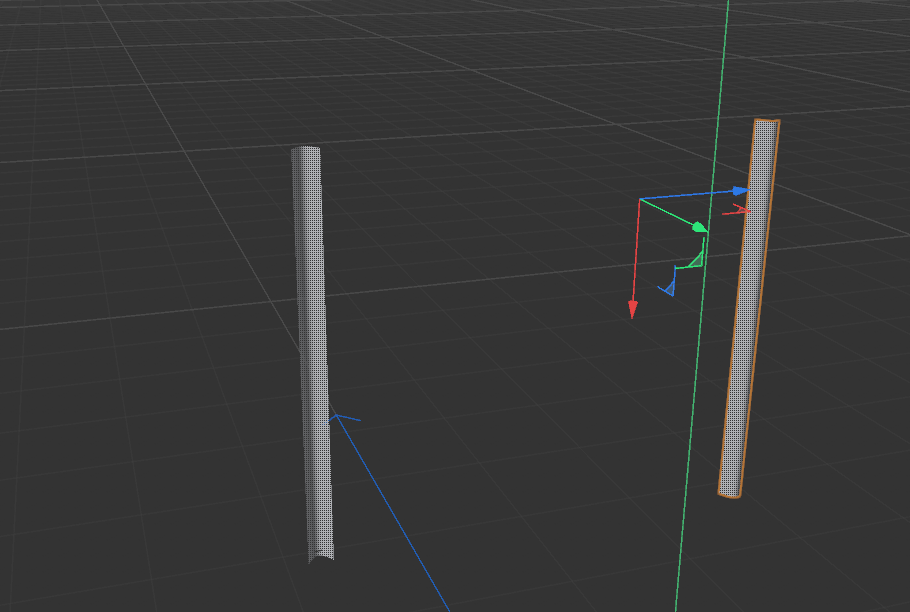Click the orange-outlined selected cylinder
Screen dimensions: 910x612
(x=749, y=307)
